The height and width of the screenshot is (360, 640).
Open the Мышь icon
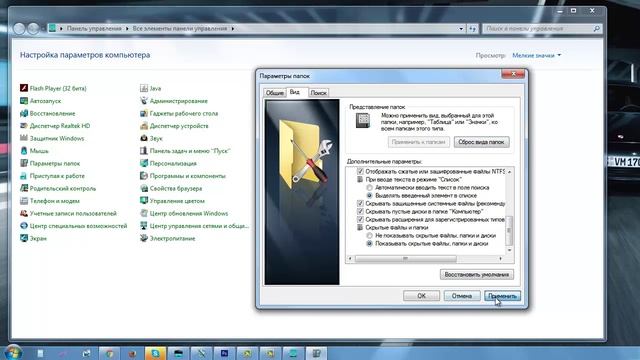pyautogui.click(x=24, y=151)
